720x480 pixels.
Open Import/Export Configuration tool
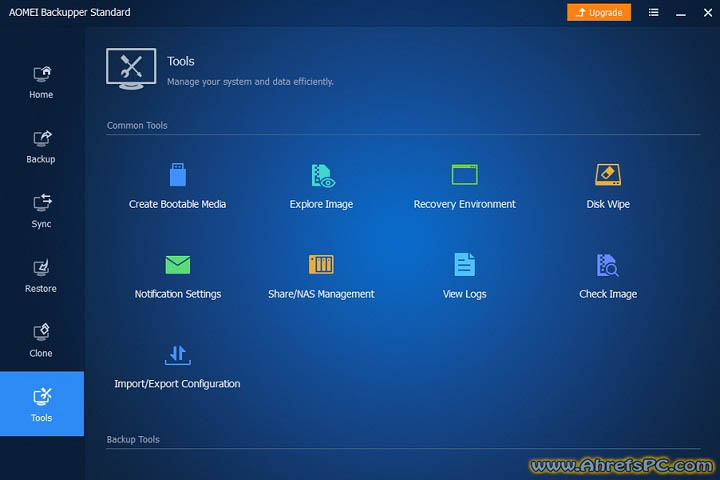click(x=178, y=367)
